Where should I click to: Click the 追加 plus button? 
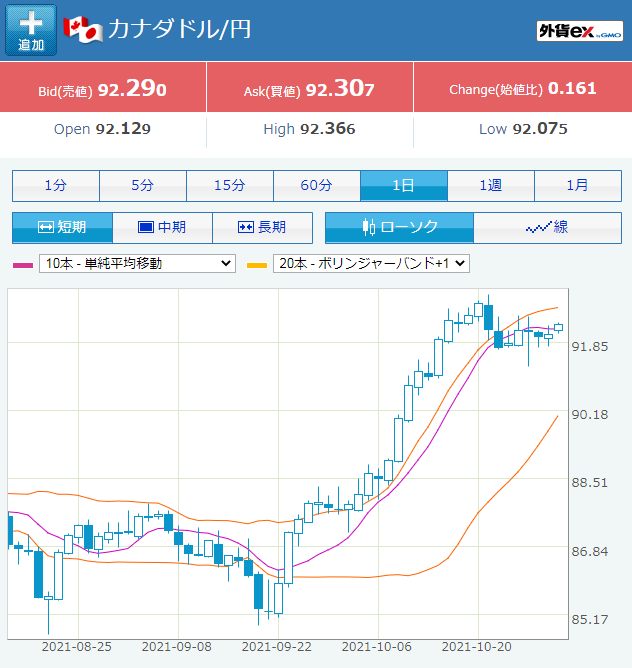pyautogui.click(x=31, y=30)
